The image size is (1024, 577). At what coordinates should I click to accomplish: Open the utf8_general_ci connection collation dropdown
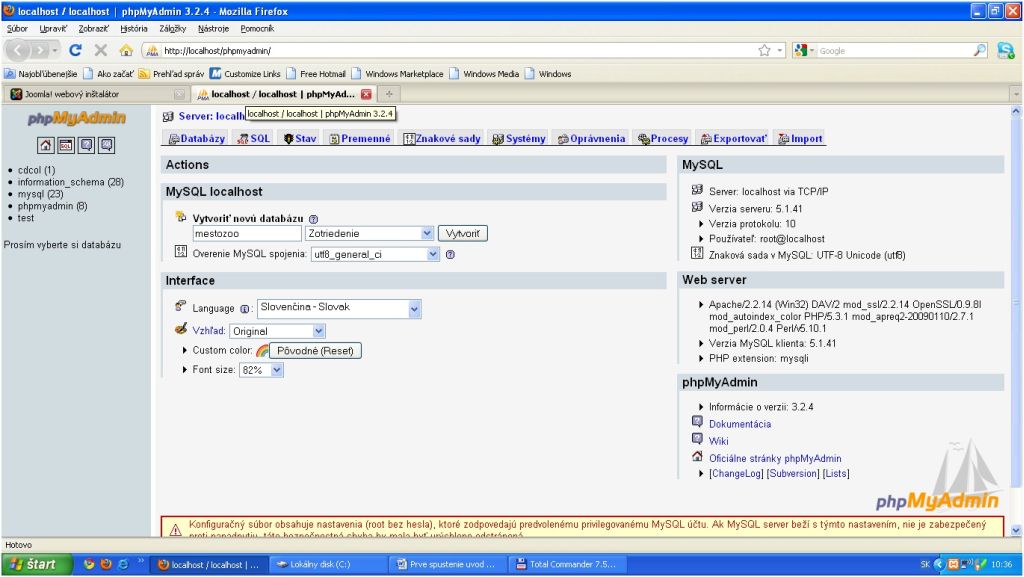tap(375, 255)
